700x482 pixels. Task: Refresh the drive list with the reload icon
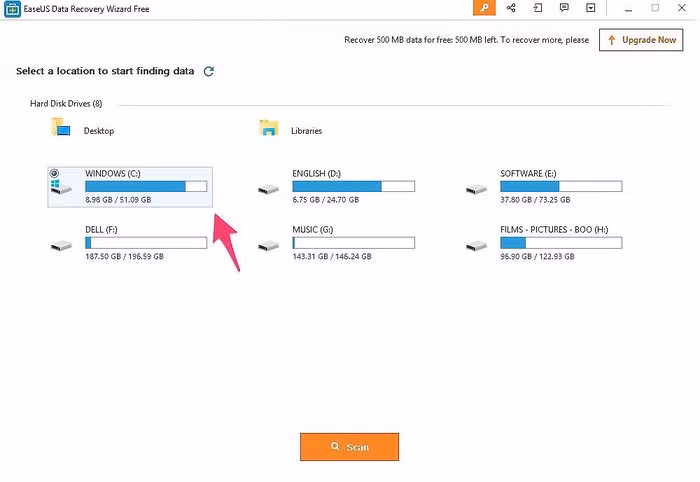pos(208,71)
